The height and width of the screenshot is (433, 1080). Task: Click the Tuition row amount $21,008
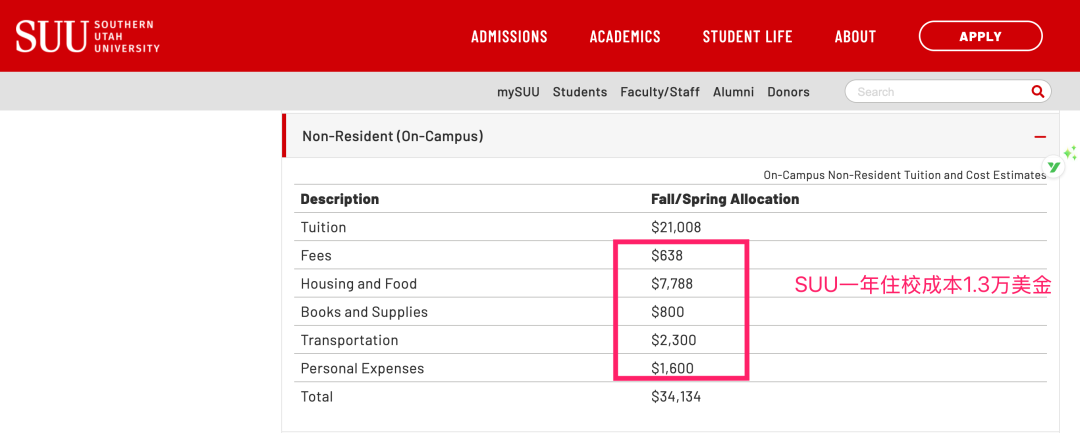click(x=676, y=227)
